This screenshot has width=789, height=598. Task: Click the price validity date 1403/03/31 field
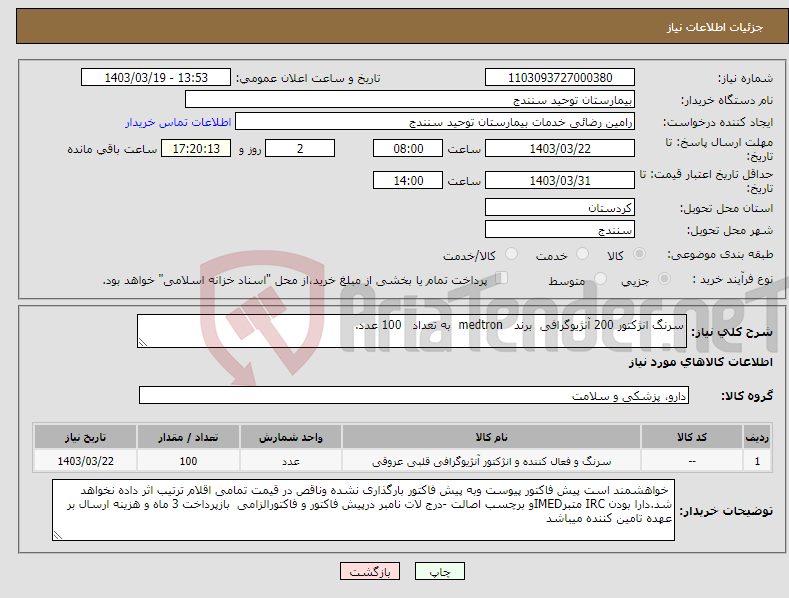(x=560, y=180)
